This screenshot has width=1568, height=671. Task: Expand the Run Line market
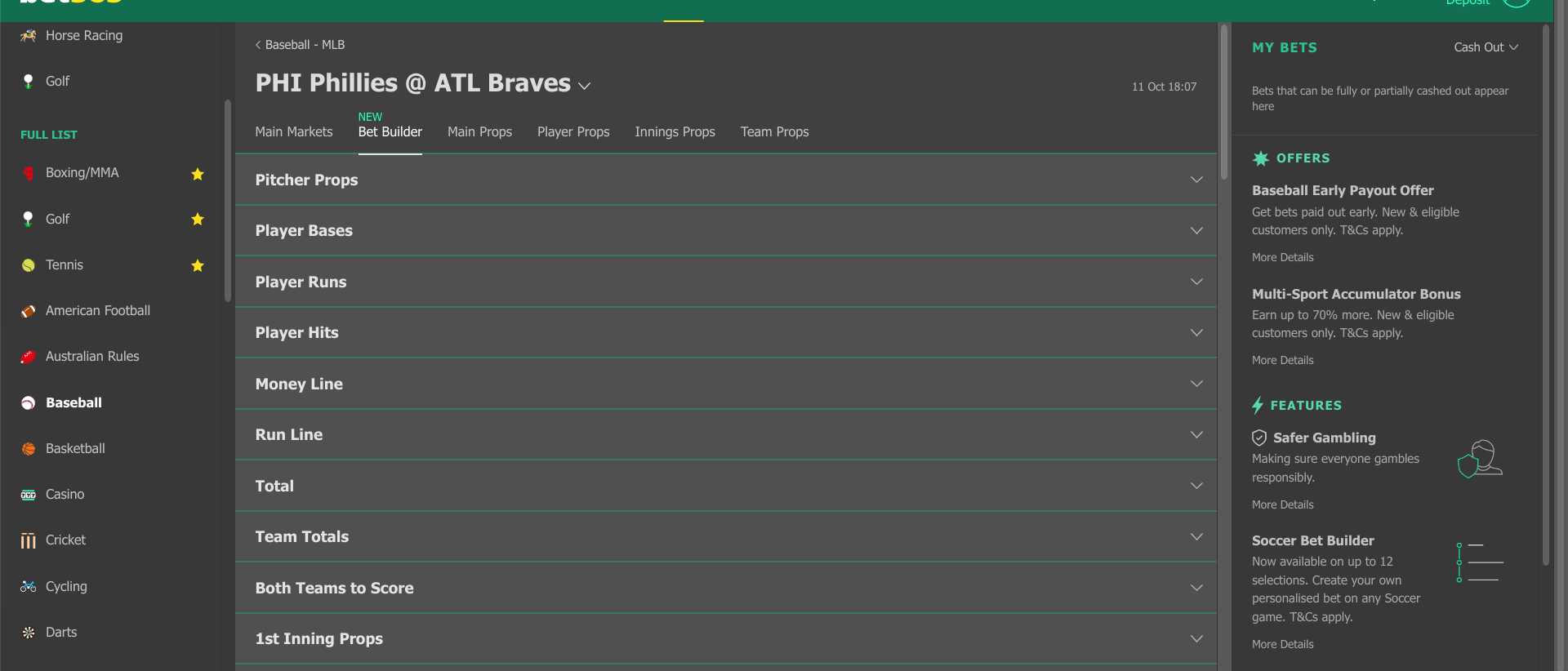tap(726, 434)
